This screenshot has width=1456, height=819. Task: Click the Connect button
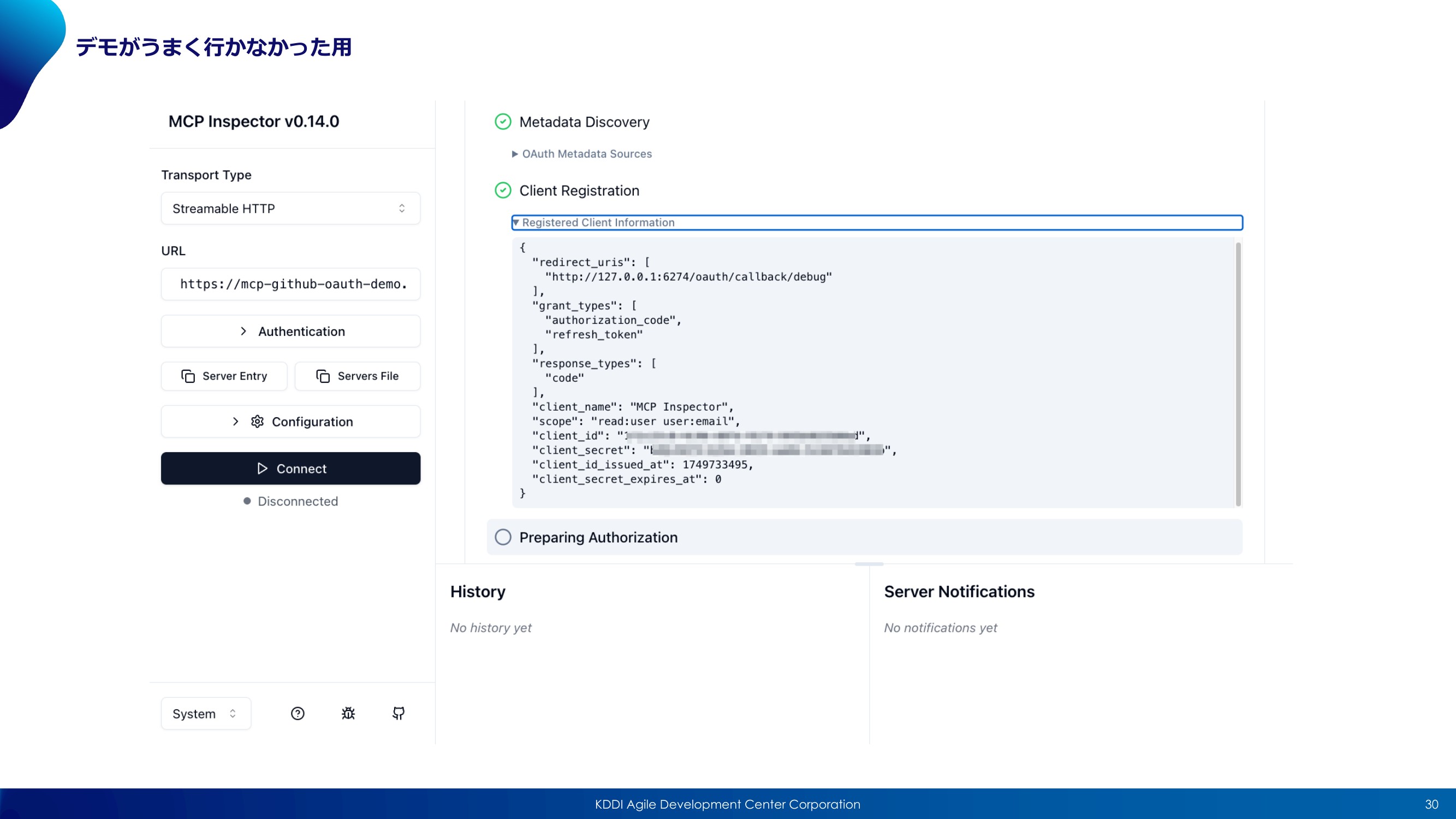[x=290, y=468]
